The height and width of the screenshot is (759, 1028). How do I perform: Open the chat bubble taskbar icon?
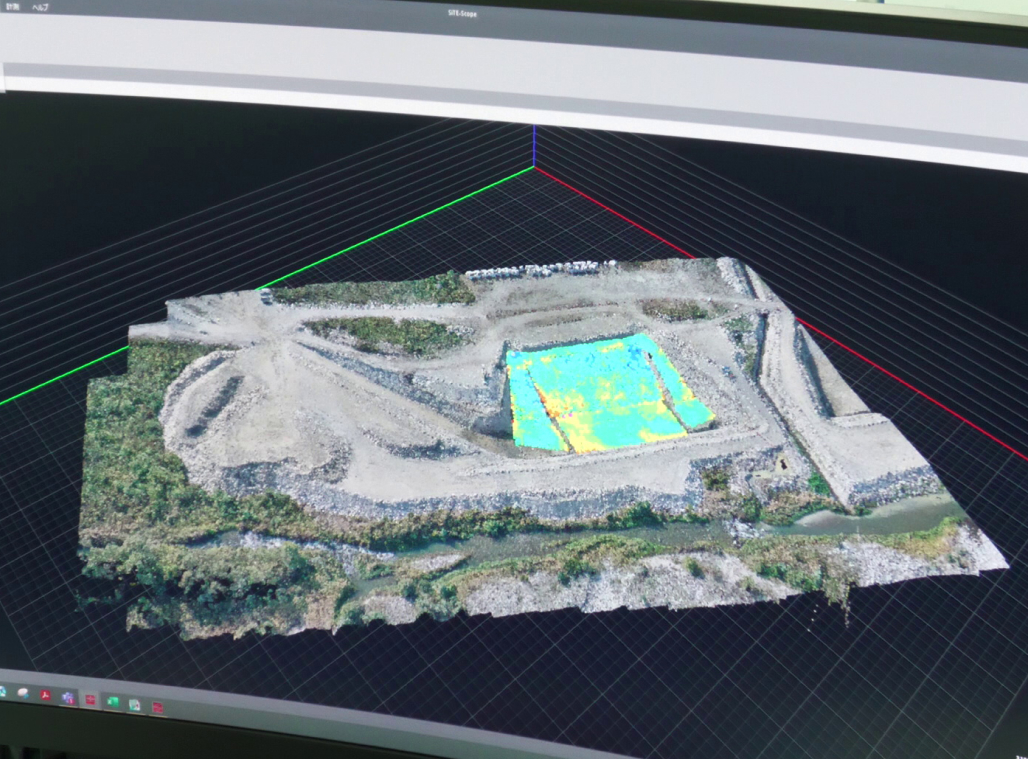coord(23,693)
